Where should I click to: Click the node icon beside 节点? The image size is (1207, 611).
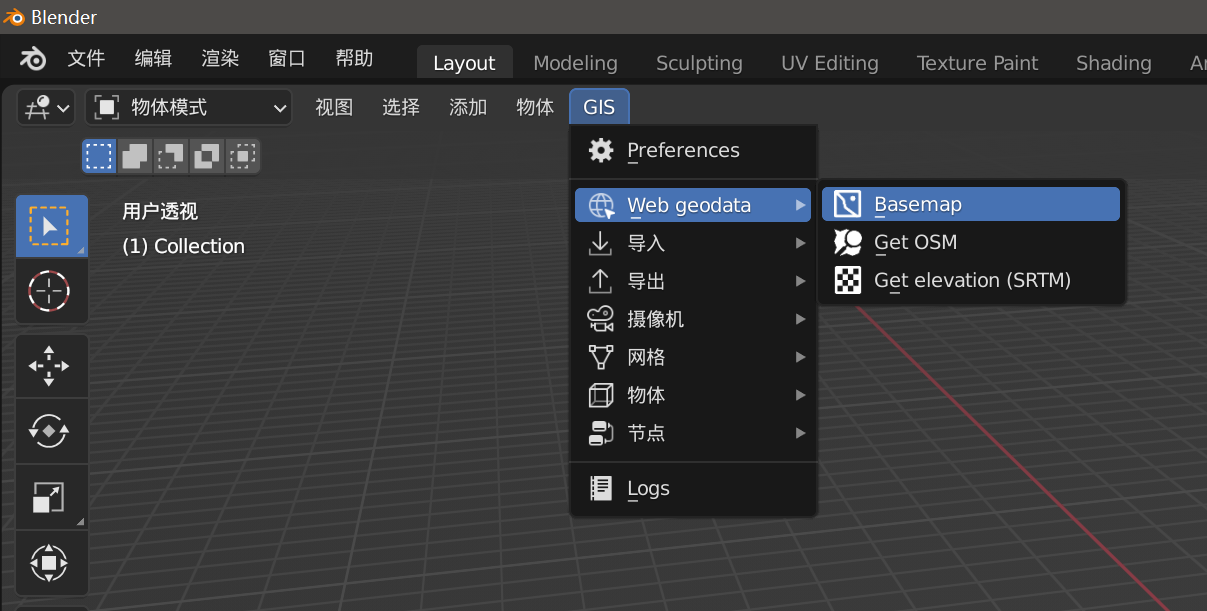[x=601, y=433]
